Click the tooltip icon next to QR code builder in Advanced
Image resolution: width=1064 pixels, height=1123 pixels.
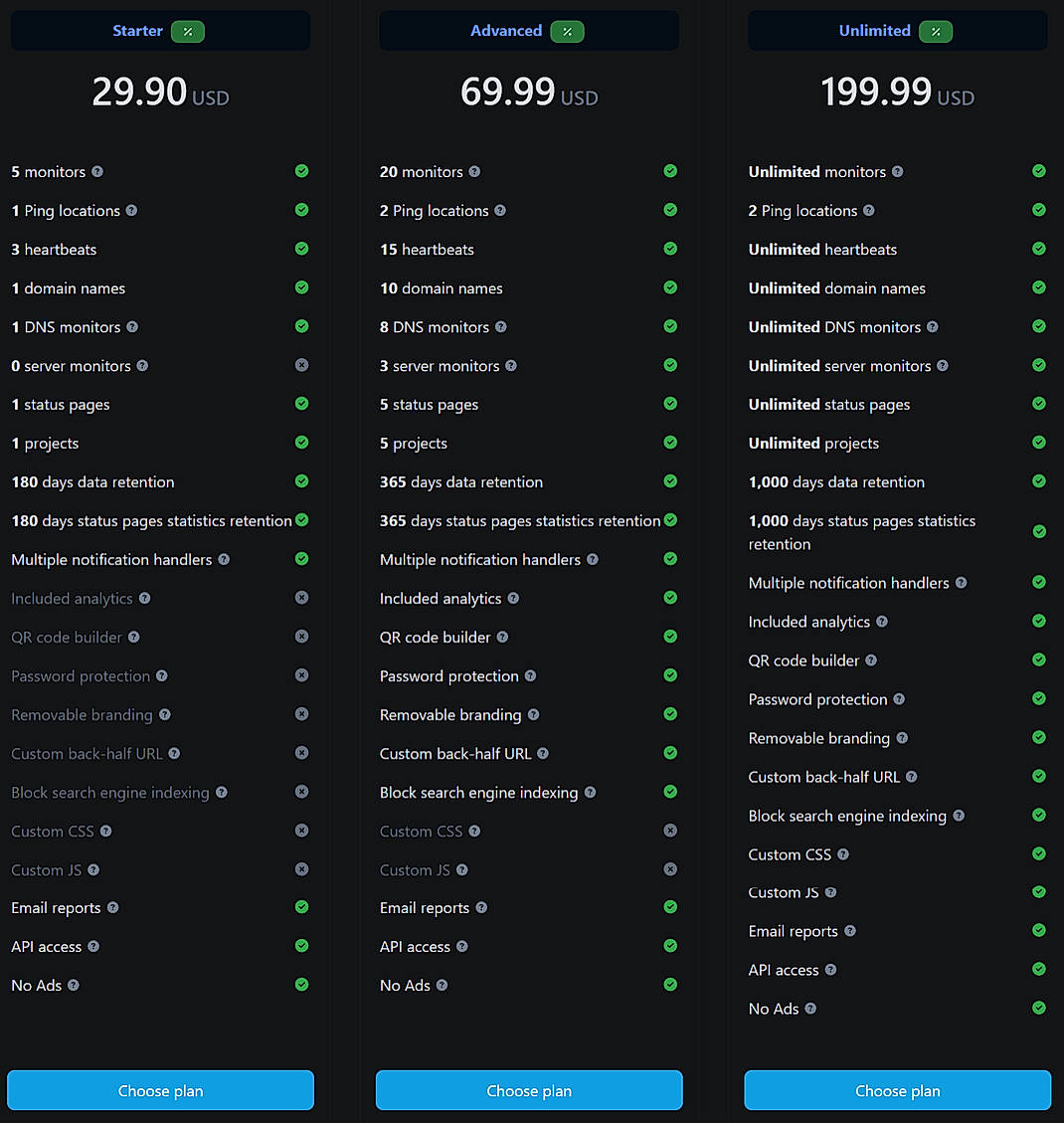pyautogui.click(x=503, y=637)
